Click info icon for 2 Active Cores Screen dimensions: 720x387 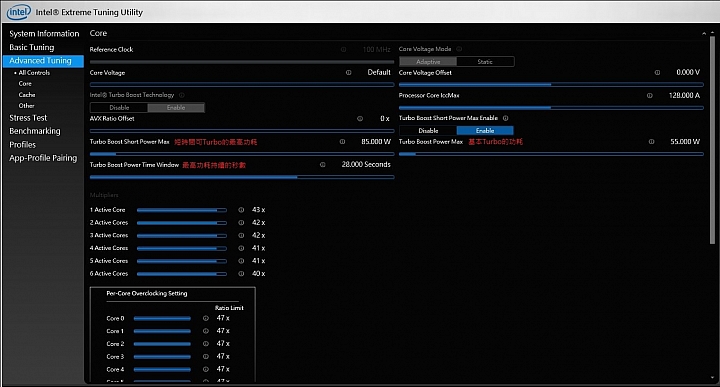pyautogui.click(x=241, y=223)
